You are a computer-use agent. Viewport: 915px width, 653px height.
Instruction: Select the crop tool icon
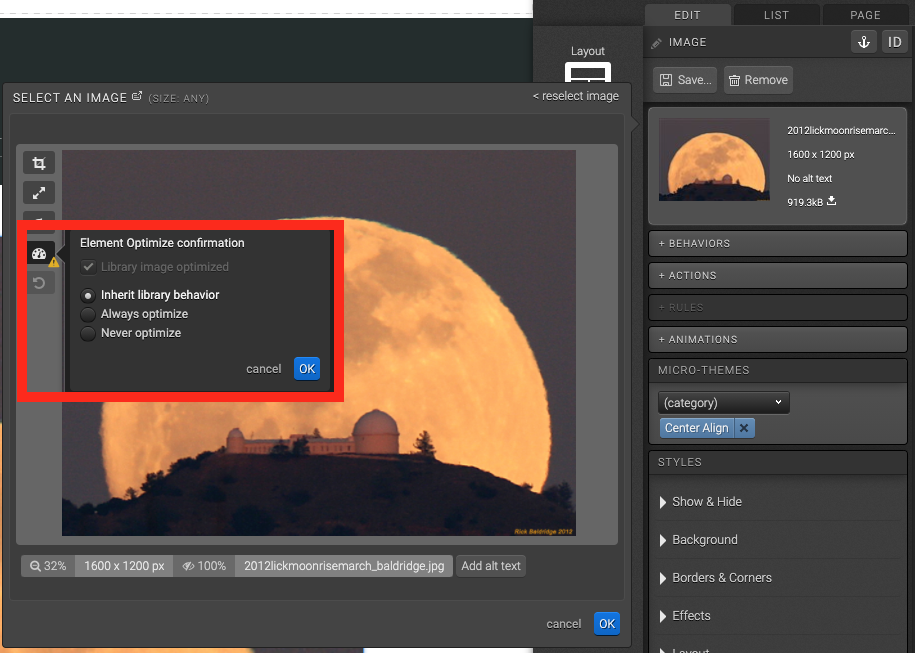click(x=39, y=163)
